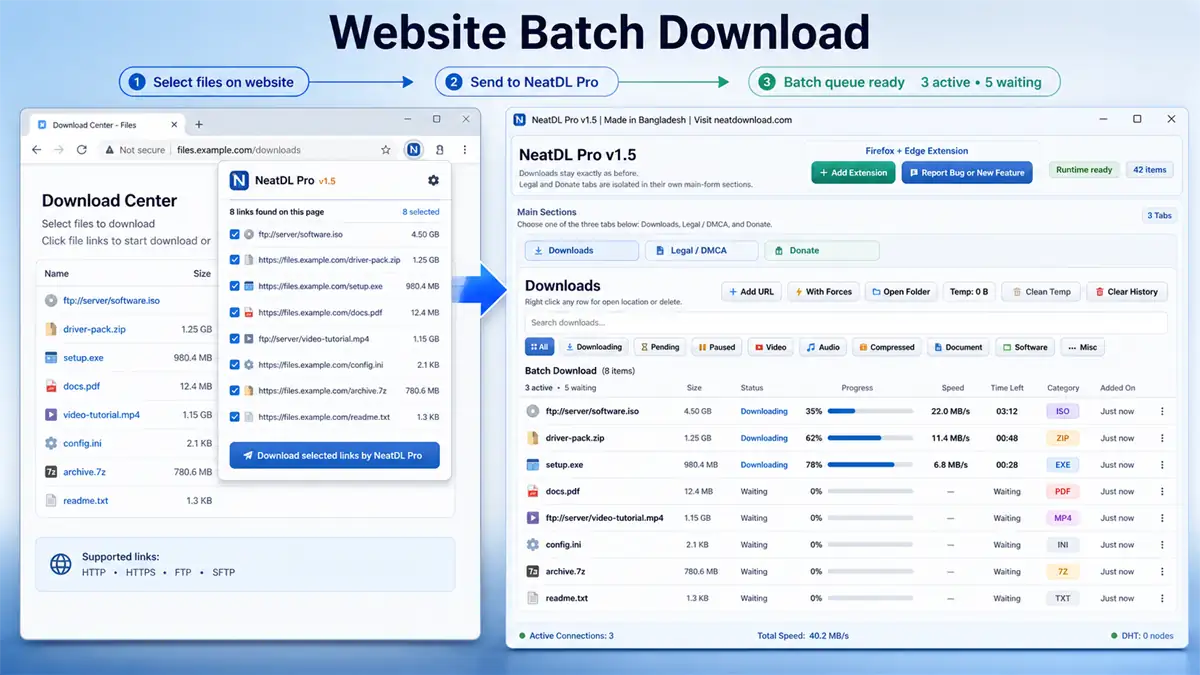Screen dimensions: 1200x675
Task: Uncheck archive.7z link checkbox in popup
Action: coord(235,391)
